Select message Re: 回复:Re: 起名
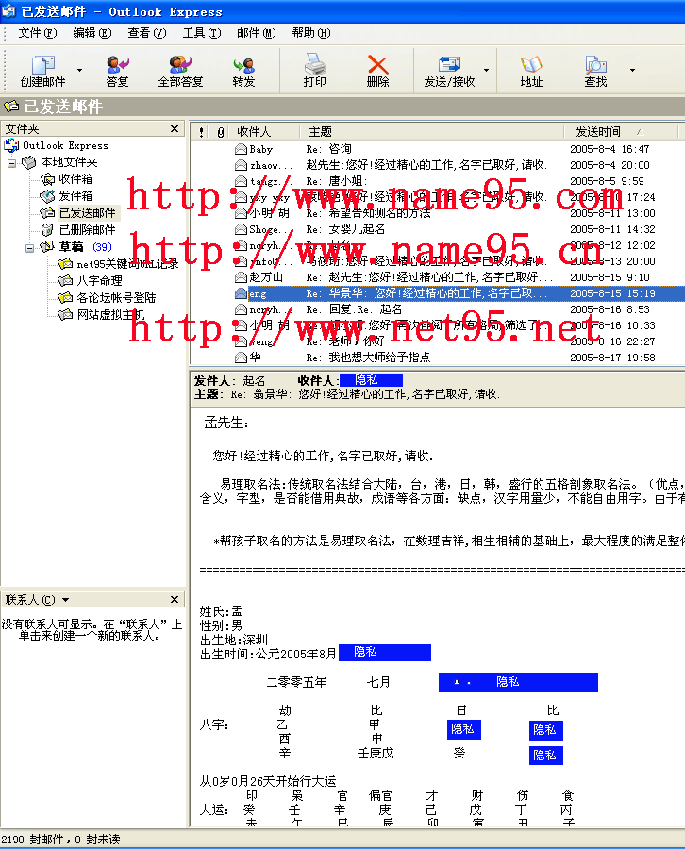Viewport: 685px width, 849px height. click(438, 309)
